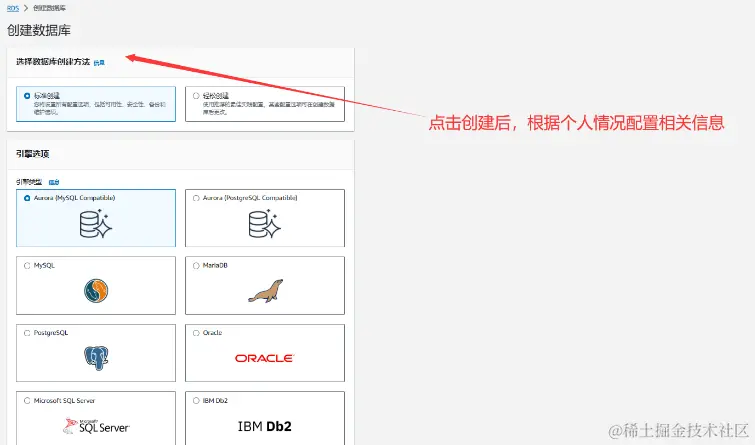Image resolution: width=755 pixels, height=445 pixels.
Task: Click the 引擎类型 label
Action: [29, 182]
